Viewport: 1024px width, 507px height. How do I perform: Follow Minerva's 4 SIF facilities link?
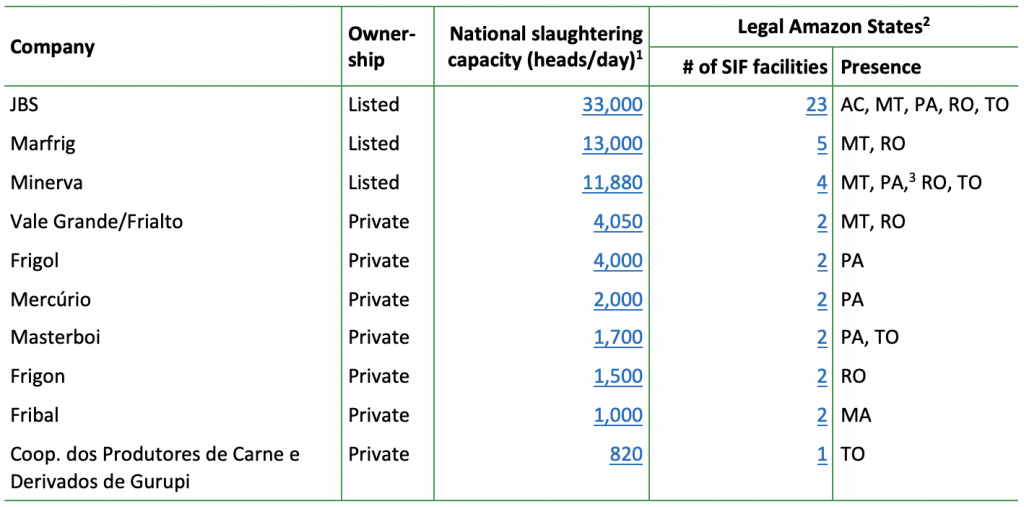[822, 183]
